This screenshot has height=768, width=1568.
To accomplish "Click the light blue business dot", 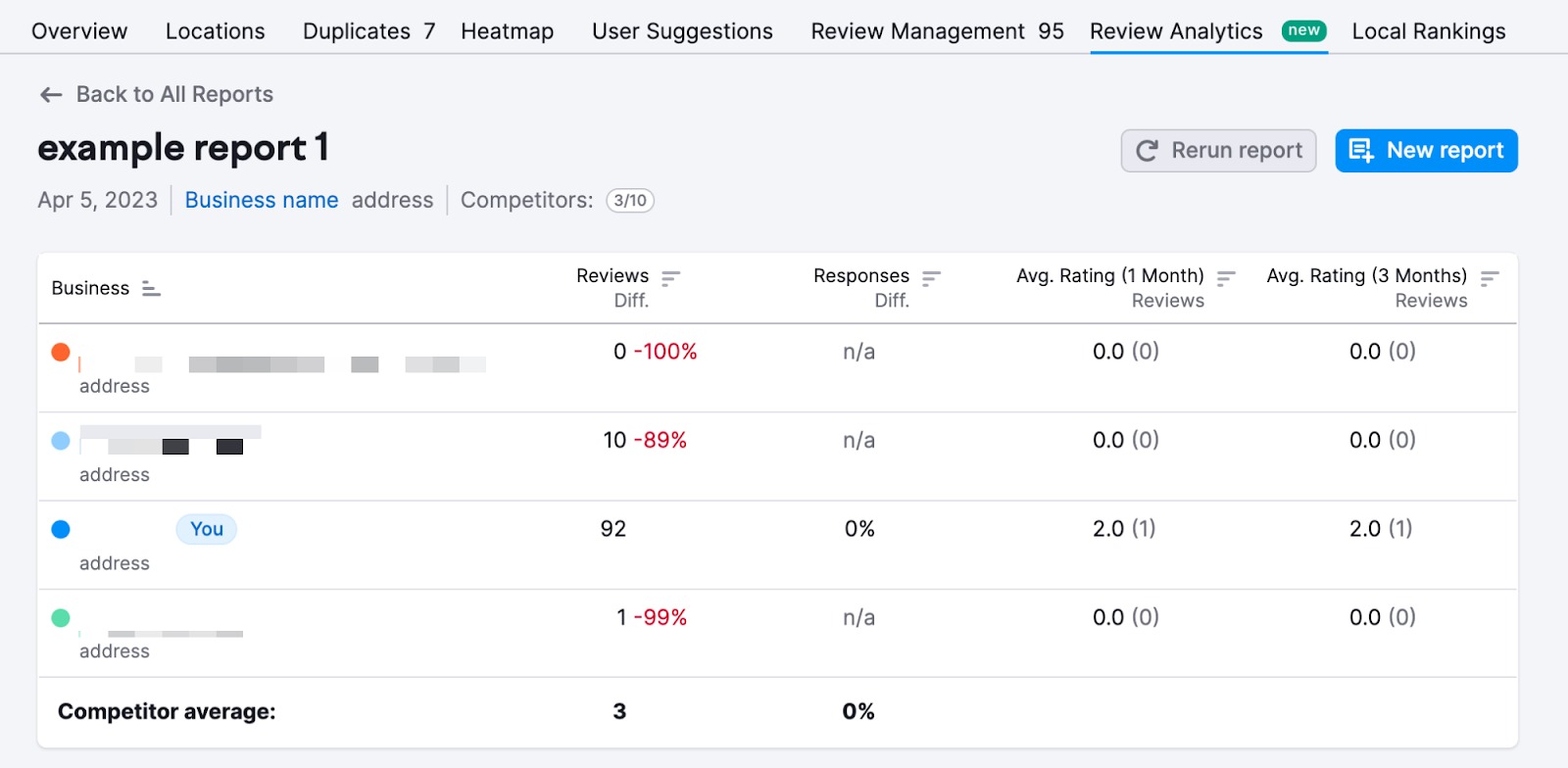I will point(61,441).
